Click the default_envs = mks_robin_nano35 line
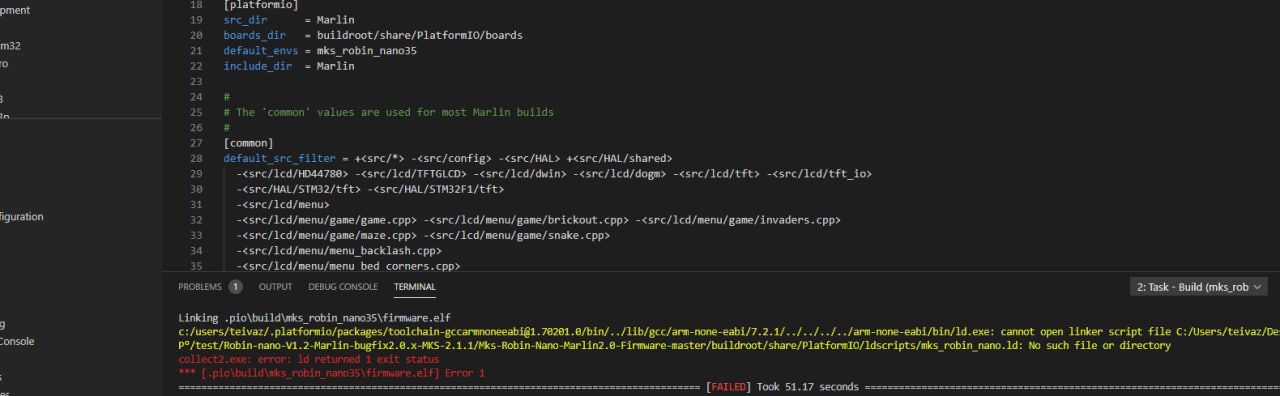 (320, 50)
